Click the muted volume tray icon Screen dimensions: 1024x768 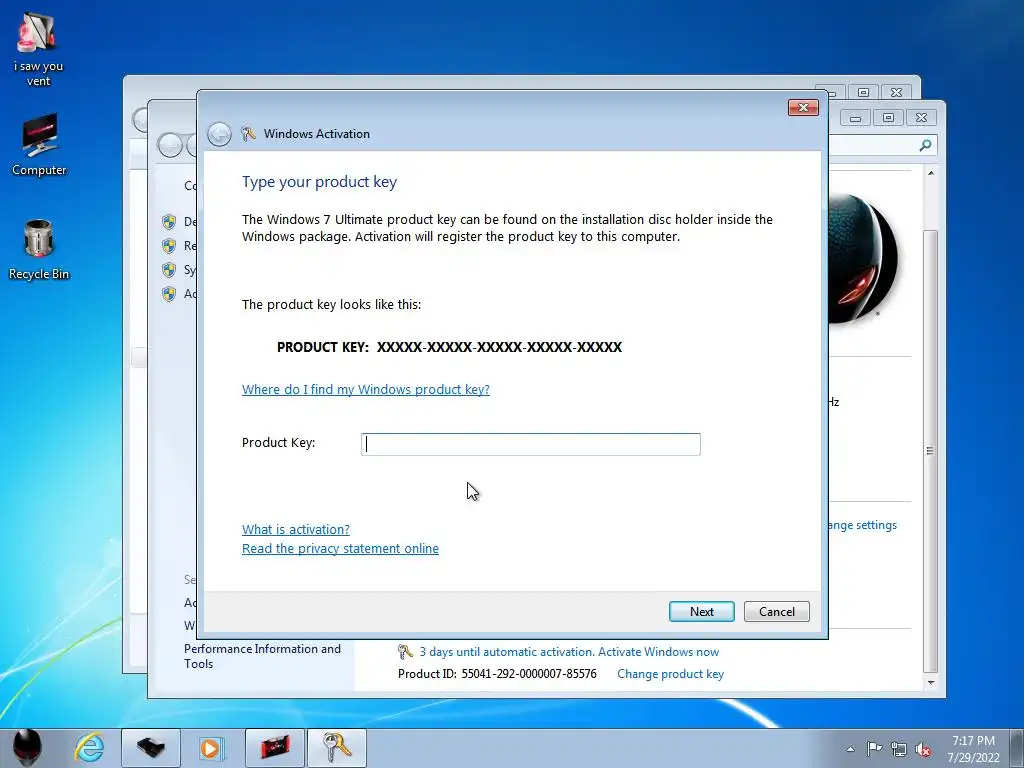[x=923, y=749]
